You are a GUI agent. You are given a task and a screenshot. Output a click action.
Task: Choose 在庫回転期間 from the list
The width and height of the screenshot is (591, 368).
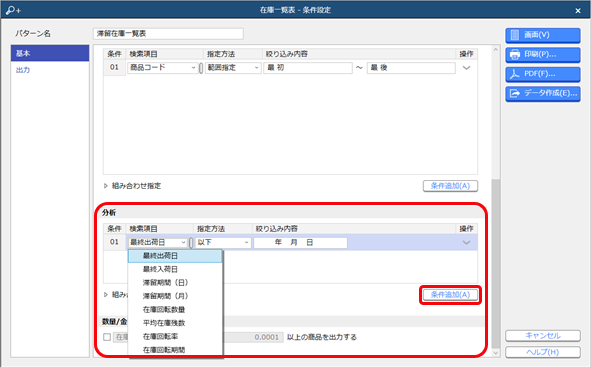[175, 350]
